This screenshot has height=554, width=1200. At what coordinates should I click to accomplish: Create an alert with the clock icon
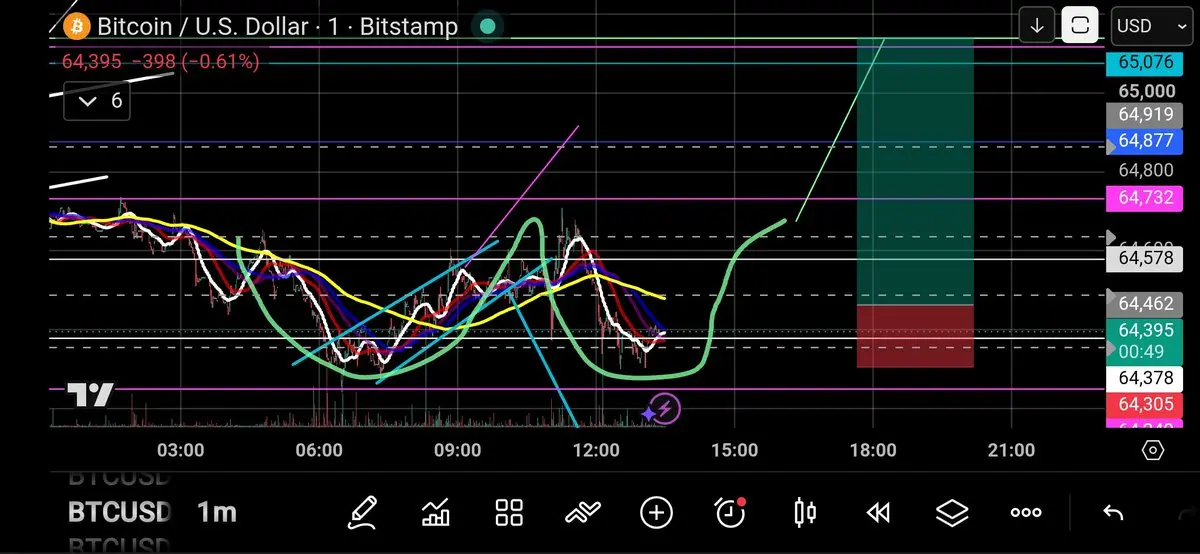731,513
